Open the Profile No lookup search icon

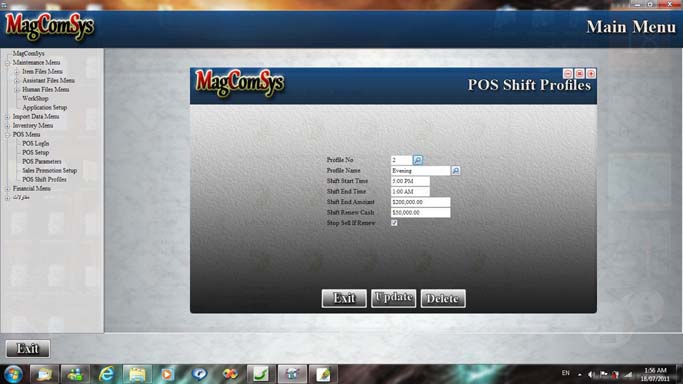click(x=417, y=160)
